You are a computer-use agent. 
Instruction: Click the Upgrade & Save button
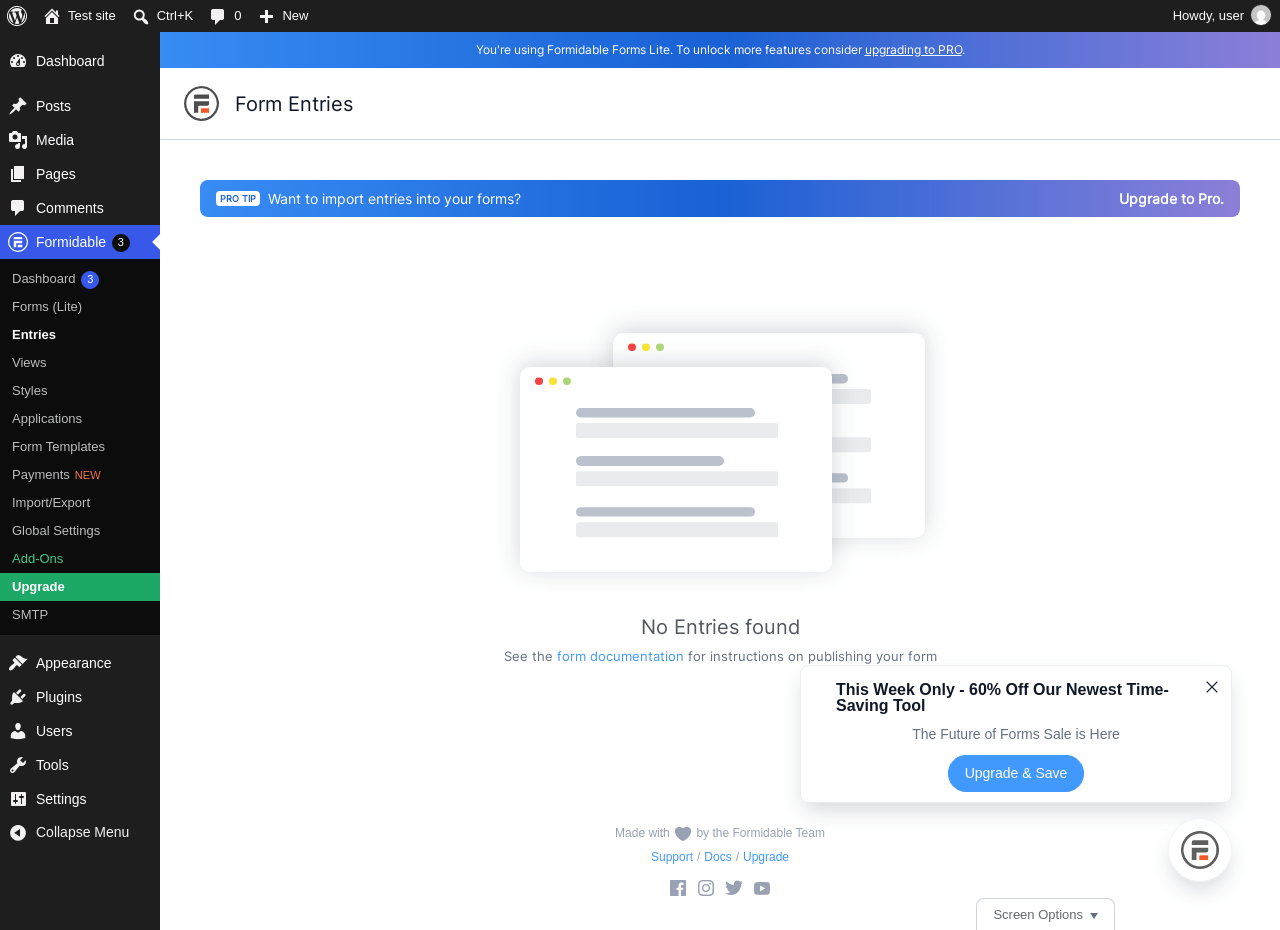click(1016, 773)
